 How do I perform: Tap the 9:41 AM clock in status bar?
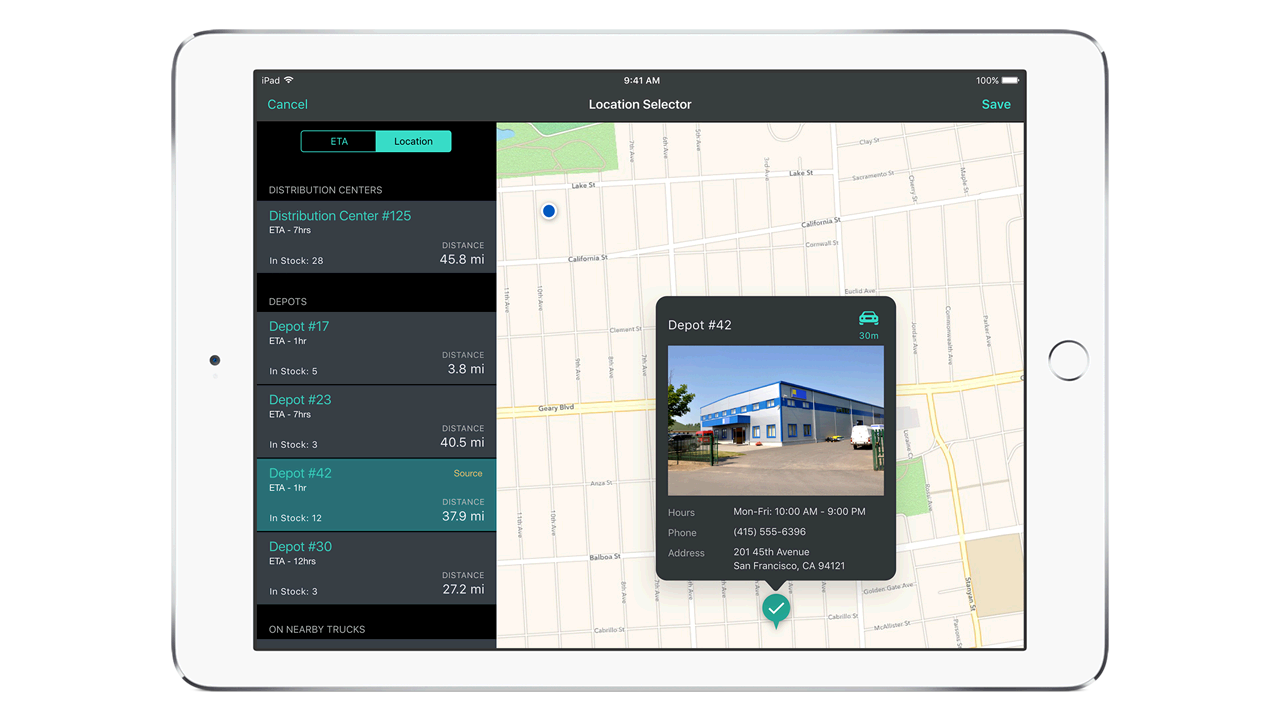[641, 80]
